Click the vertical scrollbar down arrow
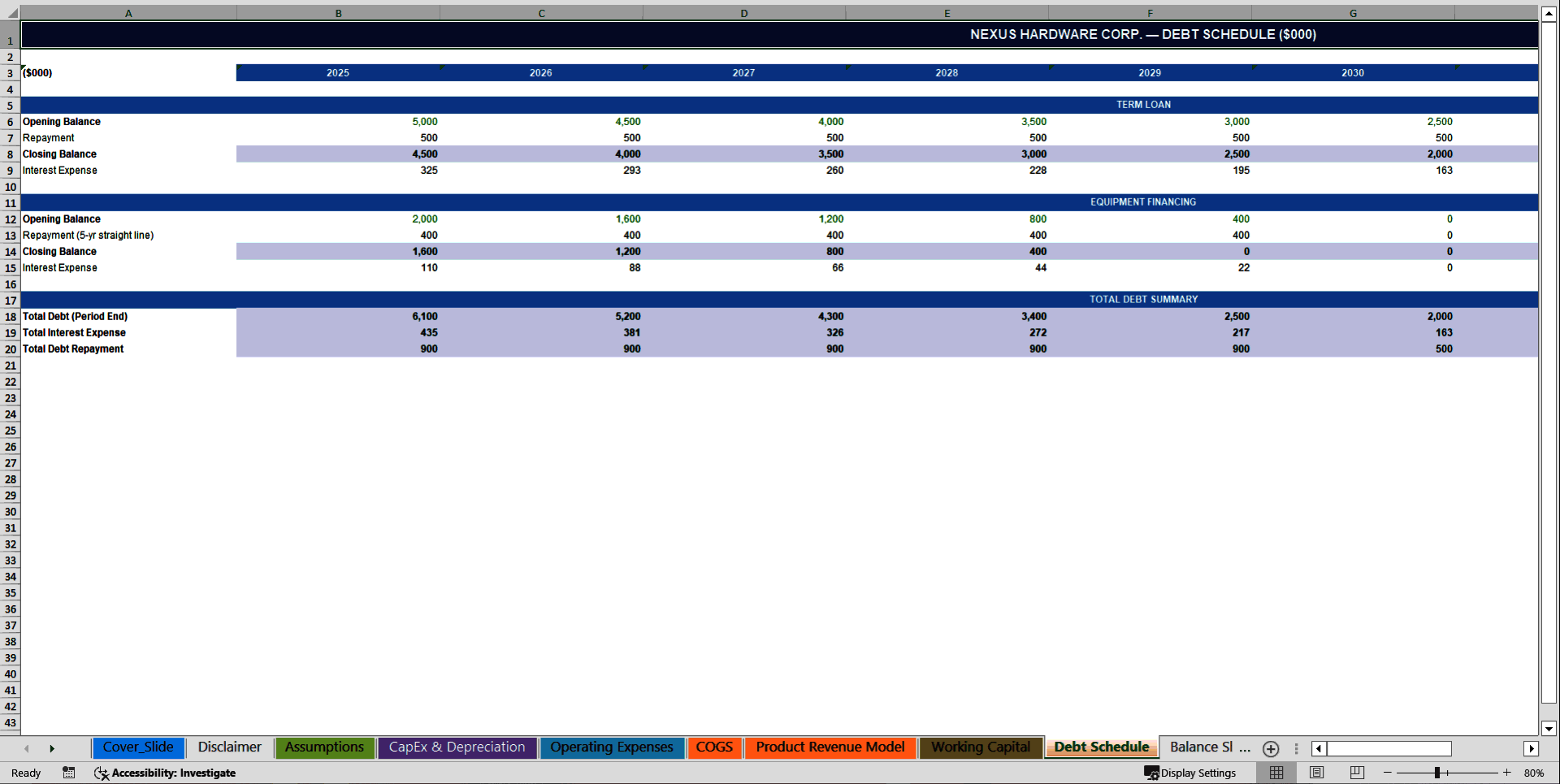The image size is (1560, 784). point(1549,729)
